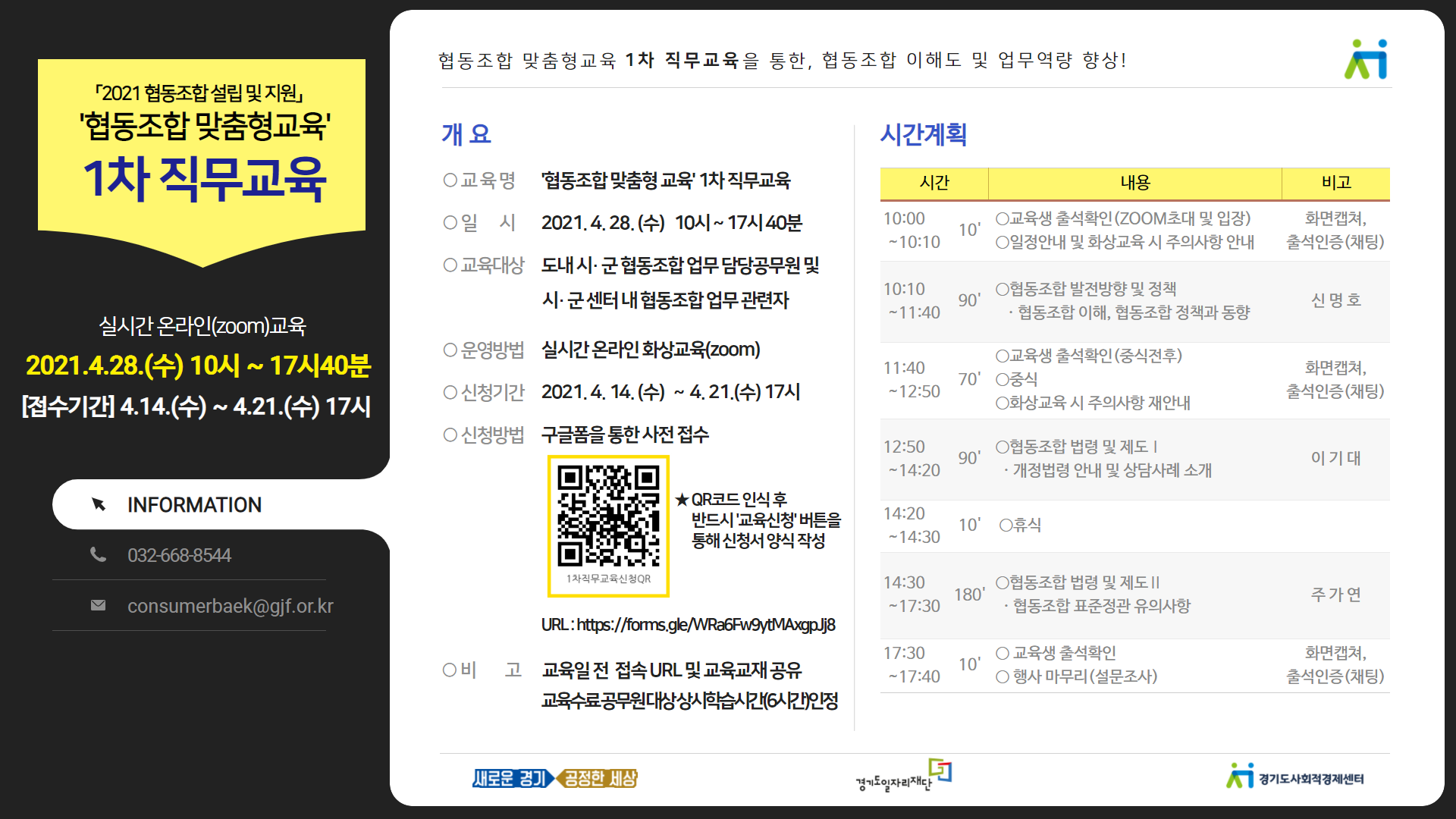Click the 14:20 ~14:30 time cell
This screenshot has height=819, width=1456.
click(x=913, y=525)
